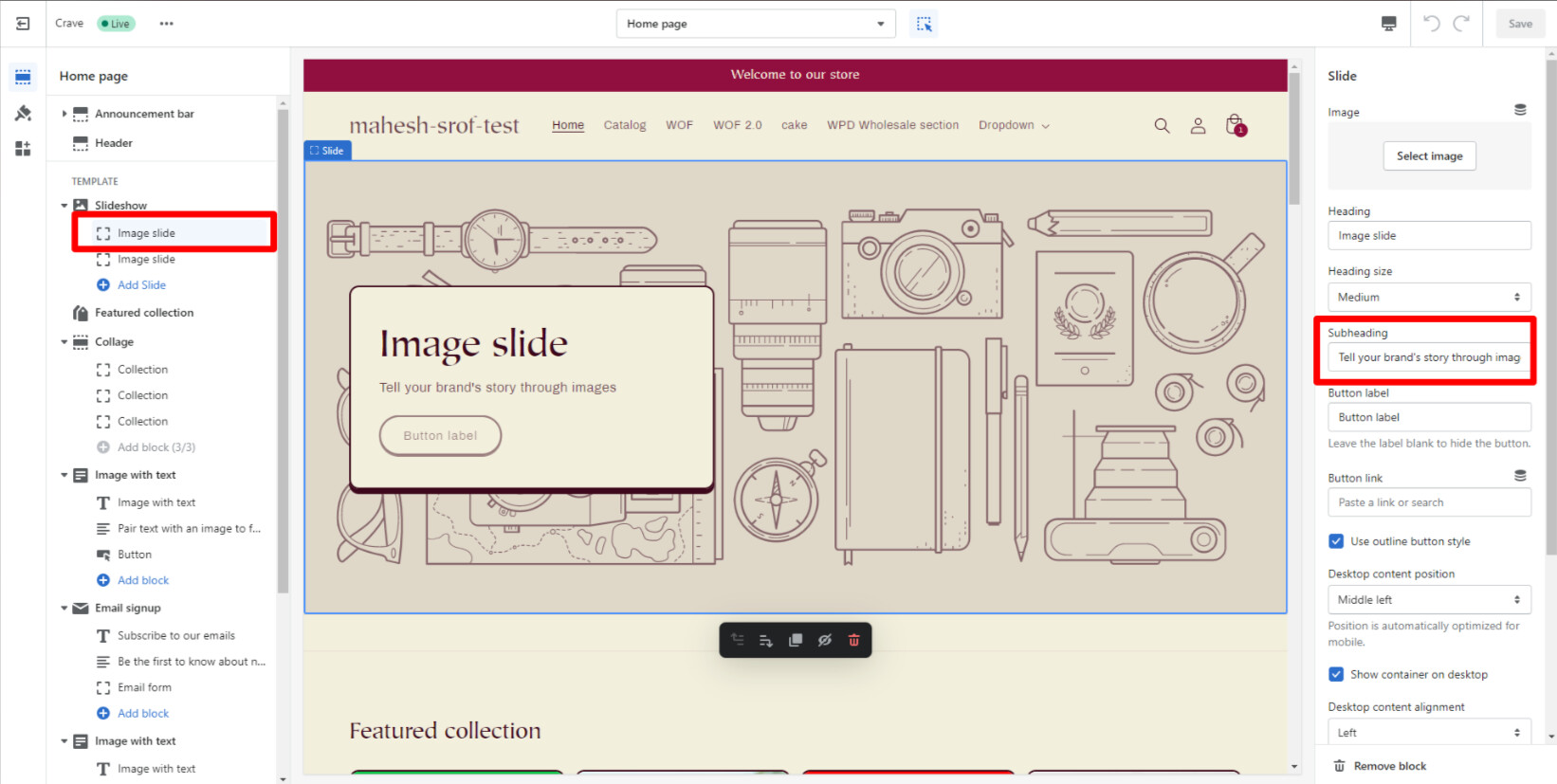The height and width of the screenshot is (784, 1557).
Task: Add block below Email form
Action: [143, 714]
